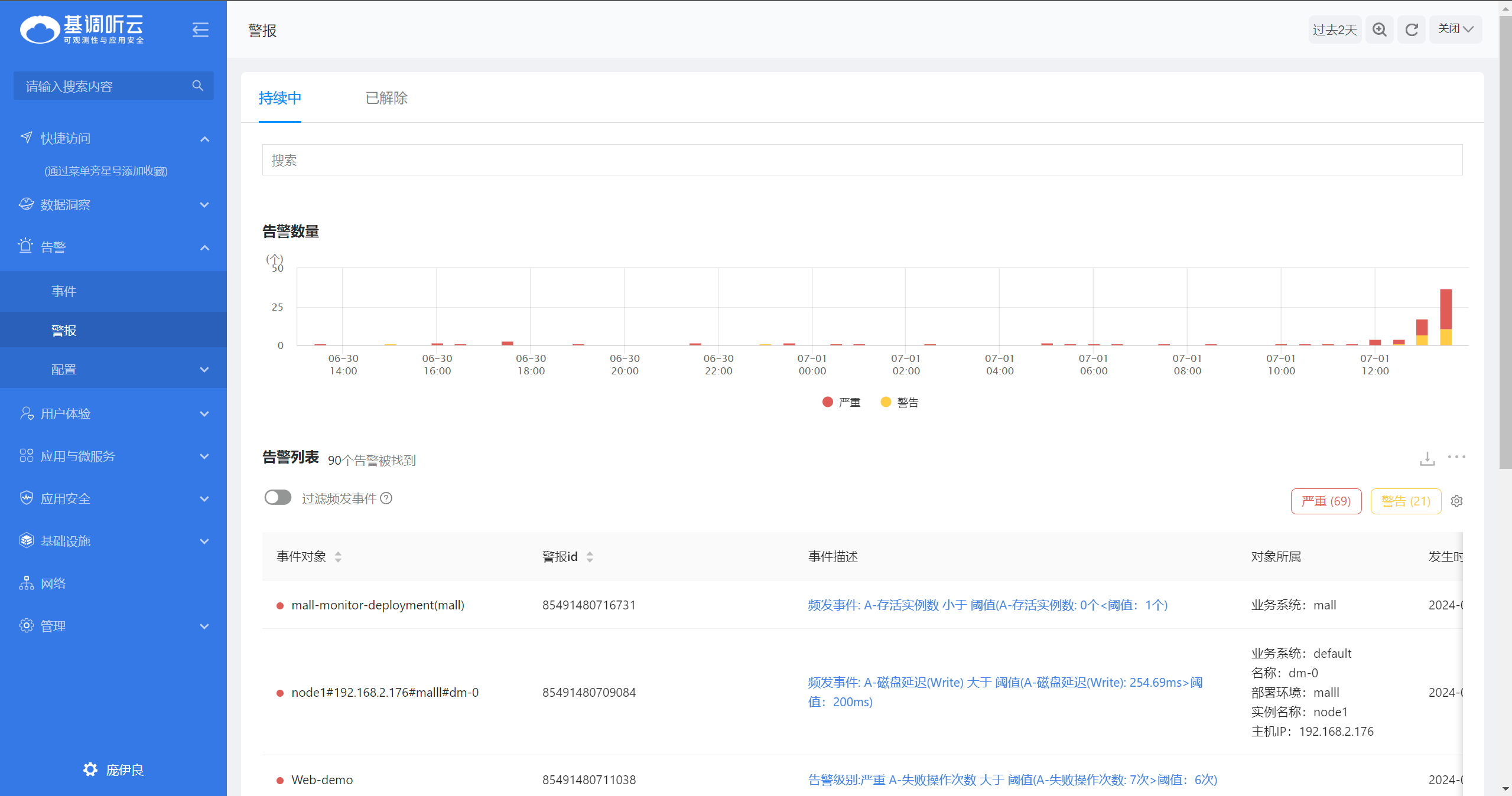Image resolution: width=1512 pixels, height=796 pixels.
Task: Filter by 警告 (21) alerts
Action: tap(1406, 501)
